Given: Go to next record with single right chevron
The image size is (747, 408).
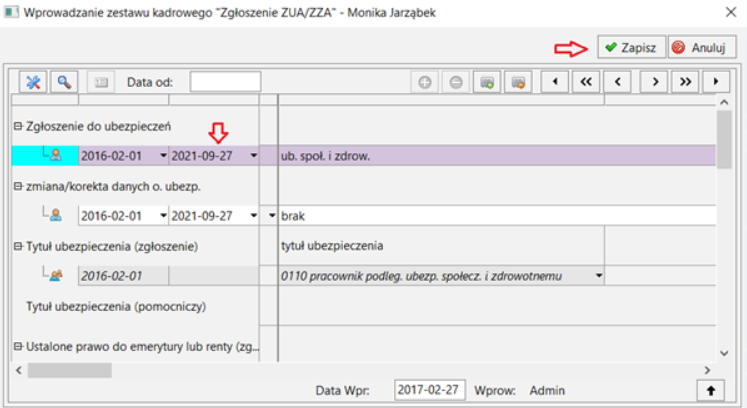Looking at the screenshot, I should [654, 82].
